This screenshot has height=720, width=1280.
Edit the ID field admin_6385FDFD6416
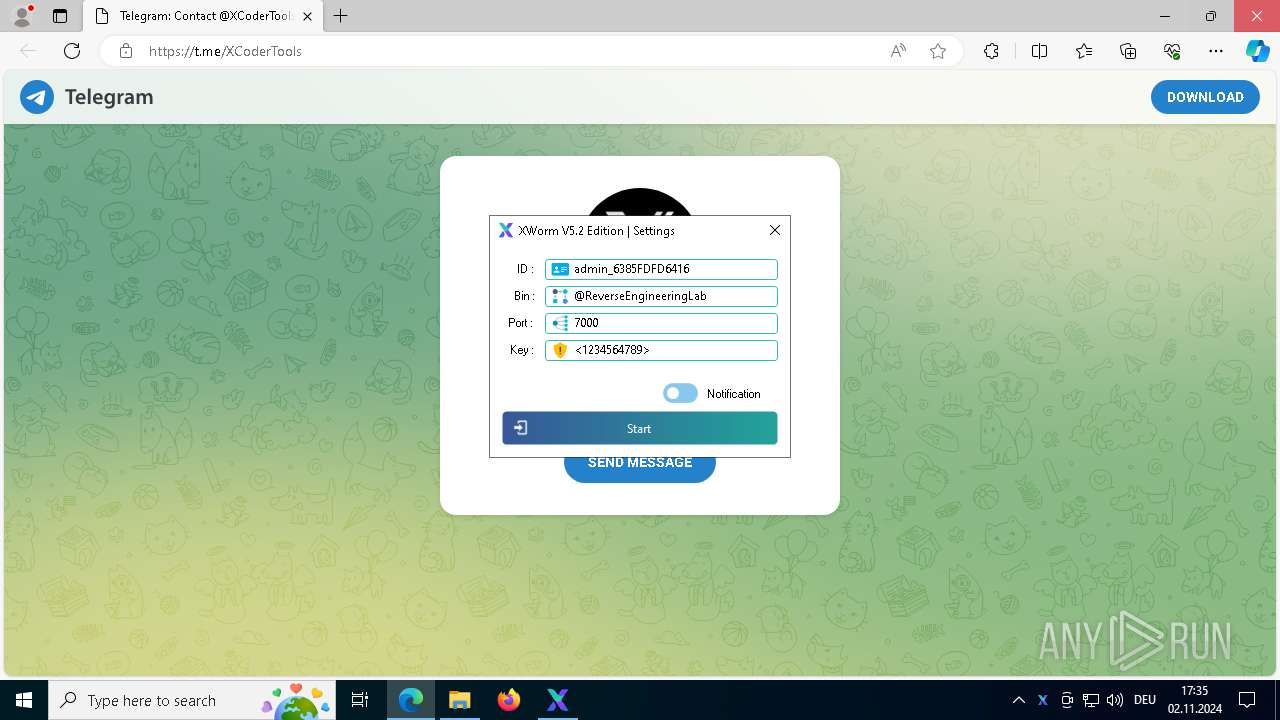coord(661,269)
